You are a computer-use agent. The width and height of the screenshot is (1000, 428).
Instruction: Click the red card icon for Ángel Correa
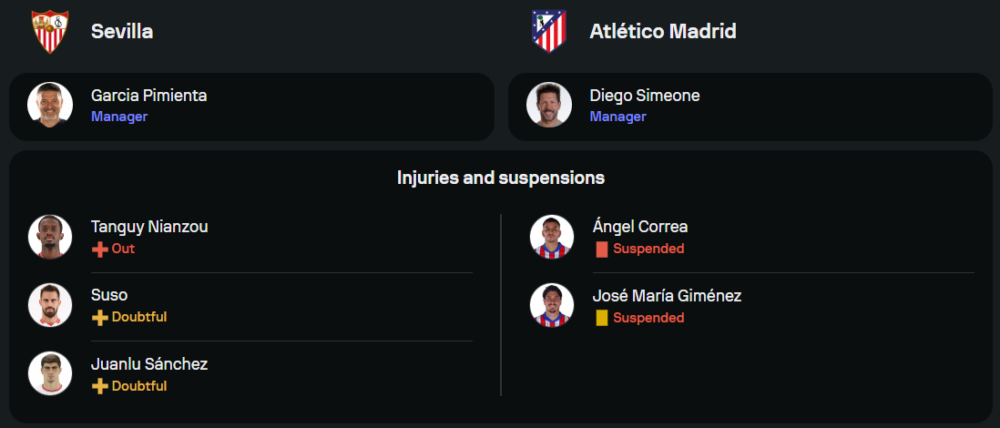[x=601, y=249]
